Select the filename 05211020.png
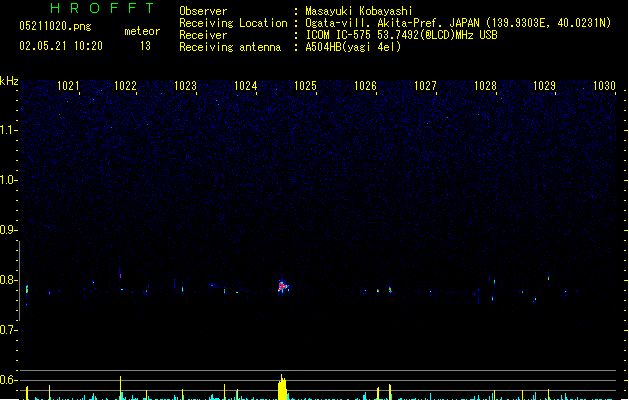Screen dimensions: 629x400 [55, 26]
